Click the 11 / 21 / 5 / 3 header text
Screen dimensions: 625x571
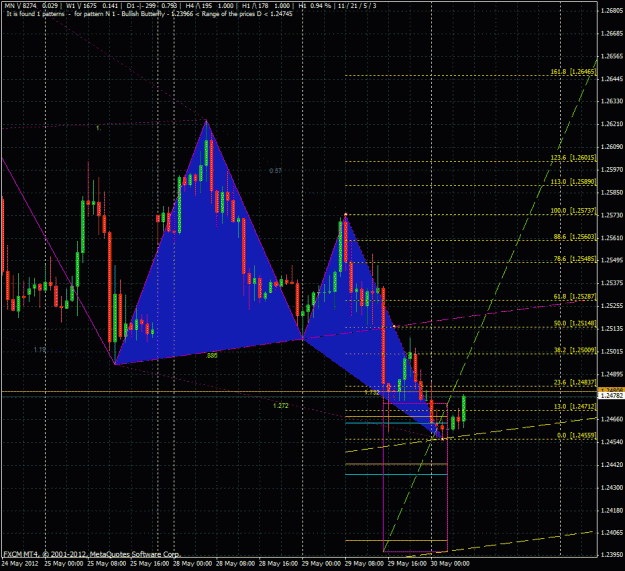click(358, 6)
